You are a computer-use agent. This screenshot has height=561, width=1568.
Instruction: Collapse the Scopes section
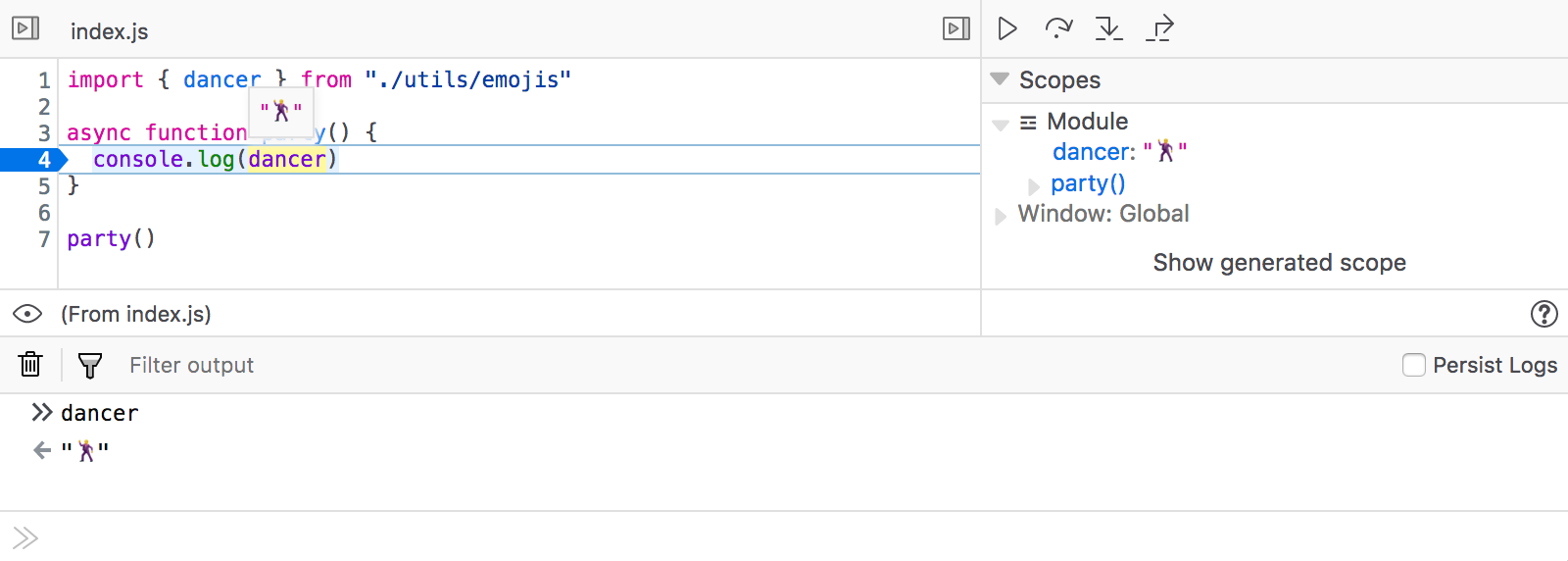(x=1000, y=79)
